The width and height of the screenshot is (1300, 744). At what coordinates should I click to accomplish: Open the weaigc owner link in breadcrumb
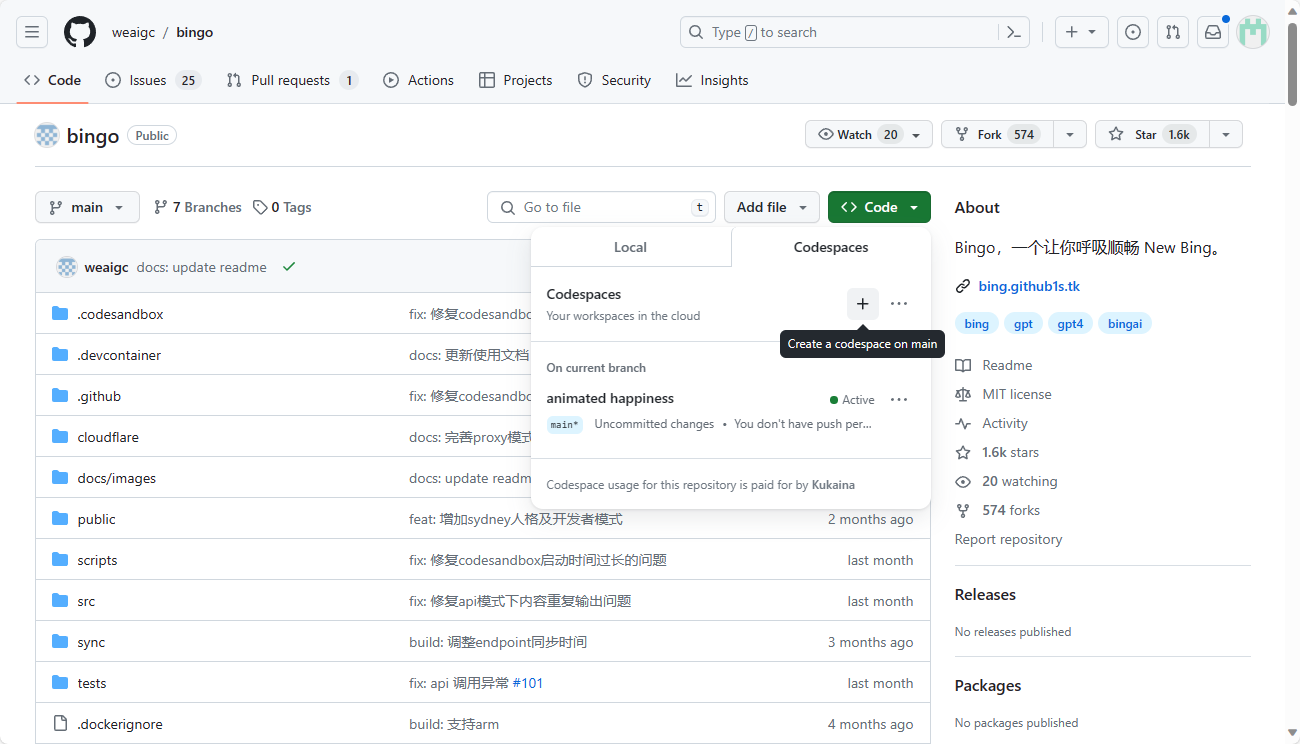pyautogui.click(x=134, y=32)
